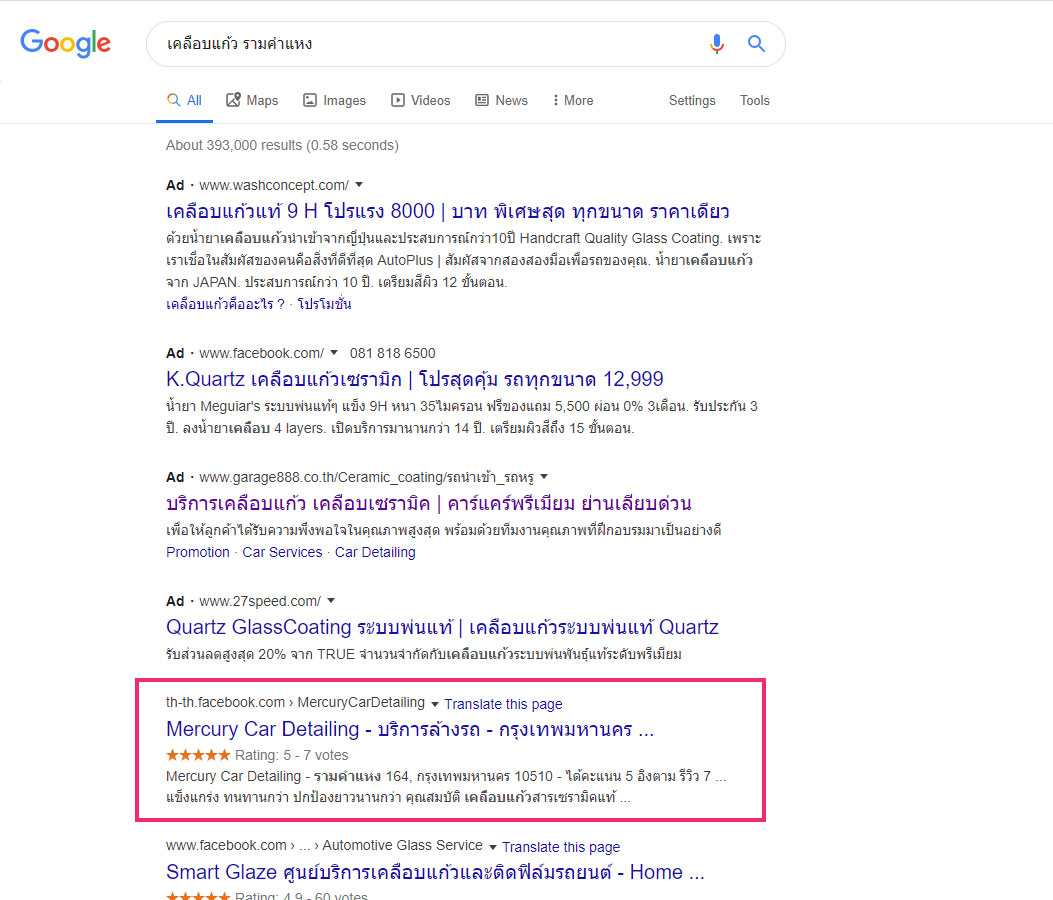
Task: Click the Mercury Car Detailing result title
Action: point(409,728)
